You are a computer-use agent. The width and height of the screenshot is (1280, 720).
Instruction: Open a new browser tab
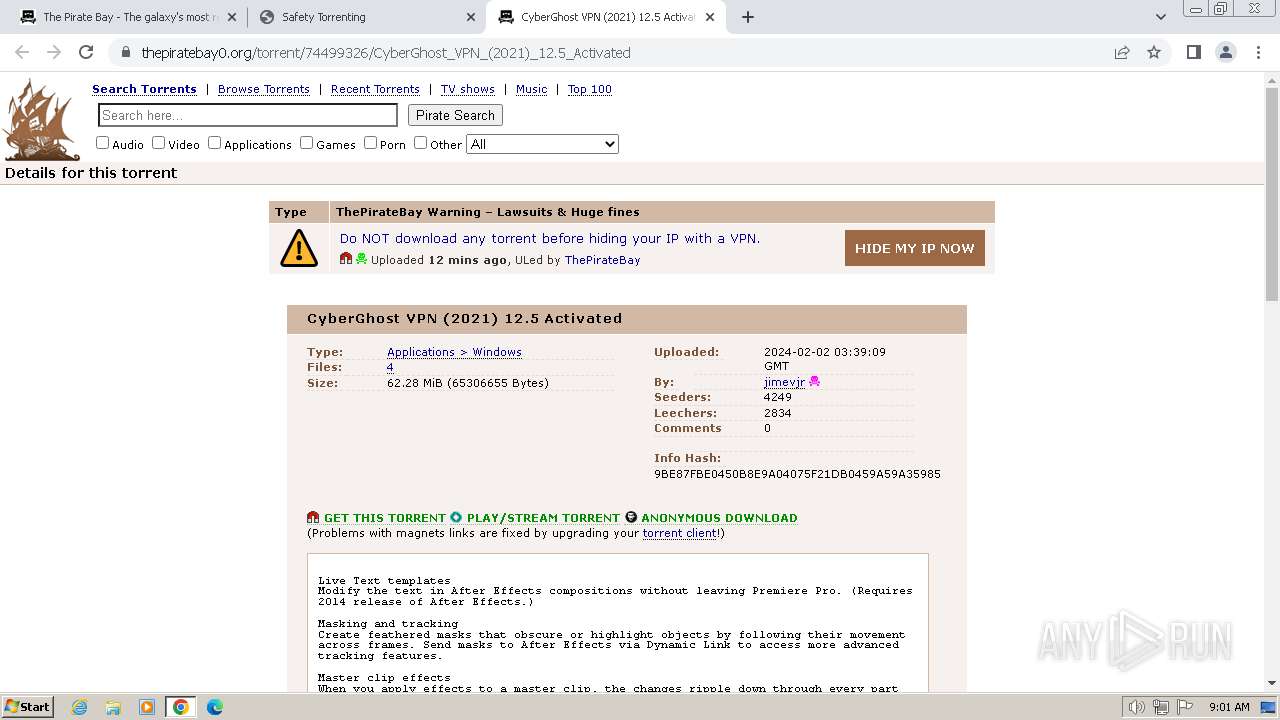(x=748, y=17)
